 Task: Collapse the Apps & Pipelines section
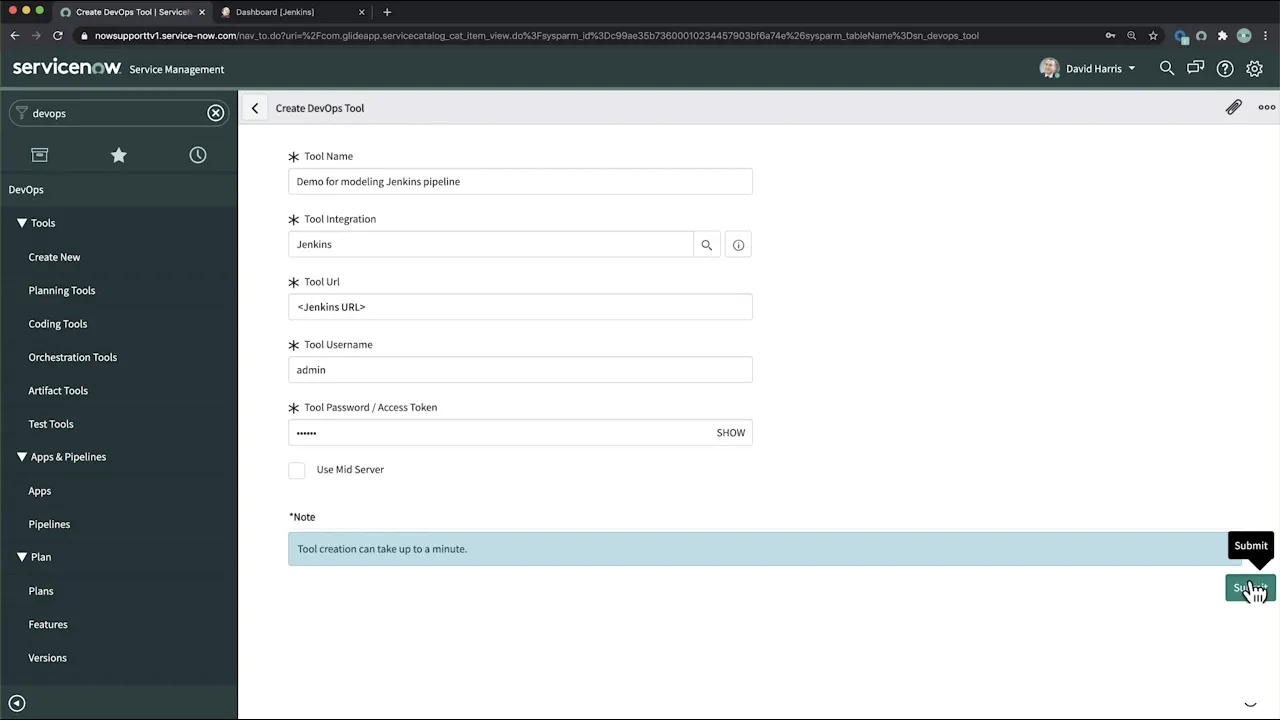coord(21,456)
